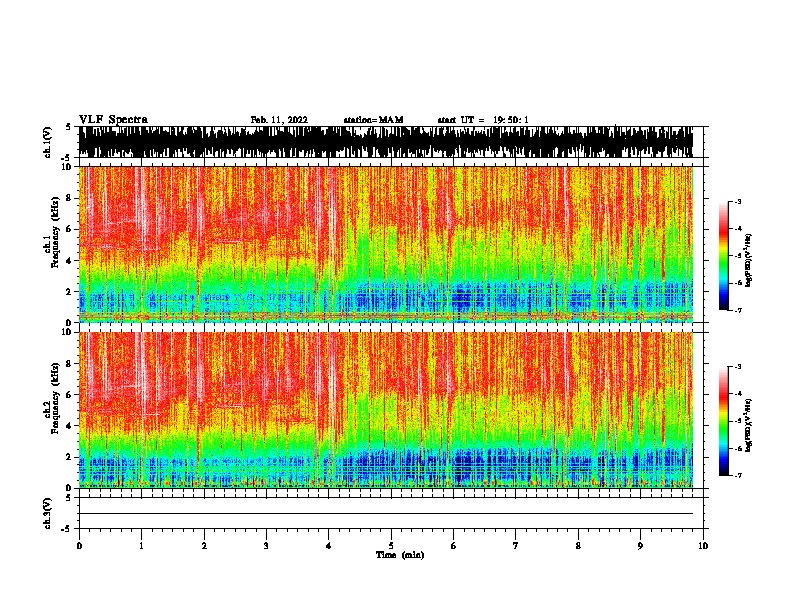
Task: Click the "ch.1(V)" axis label
Action: click(x=48, y=142)
